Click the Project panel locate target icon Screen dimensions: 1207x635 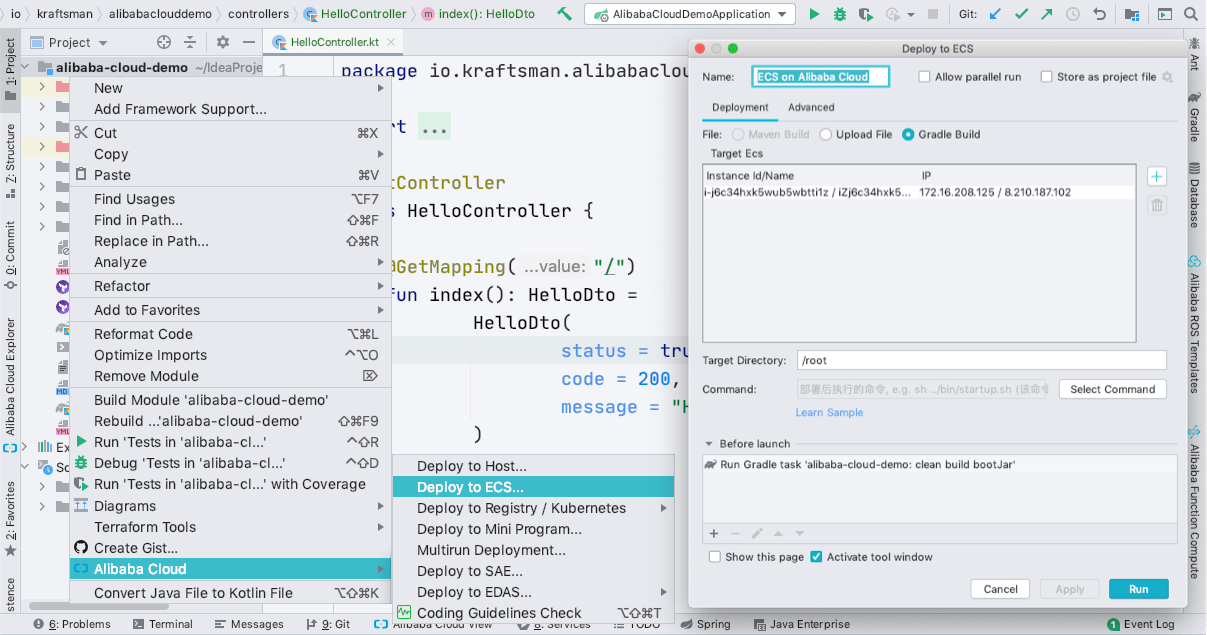point(164,42)
